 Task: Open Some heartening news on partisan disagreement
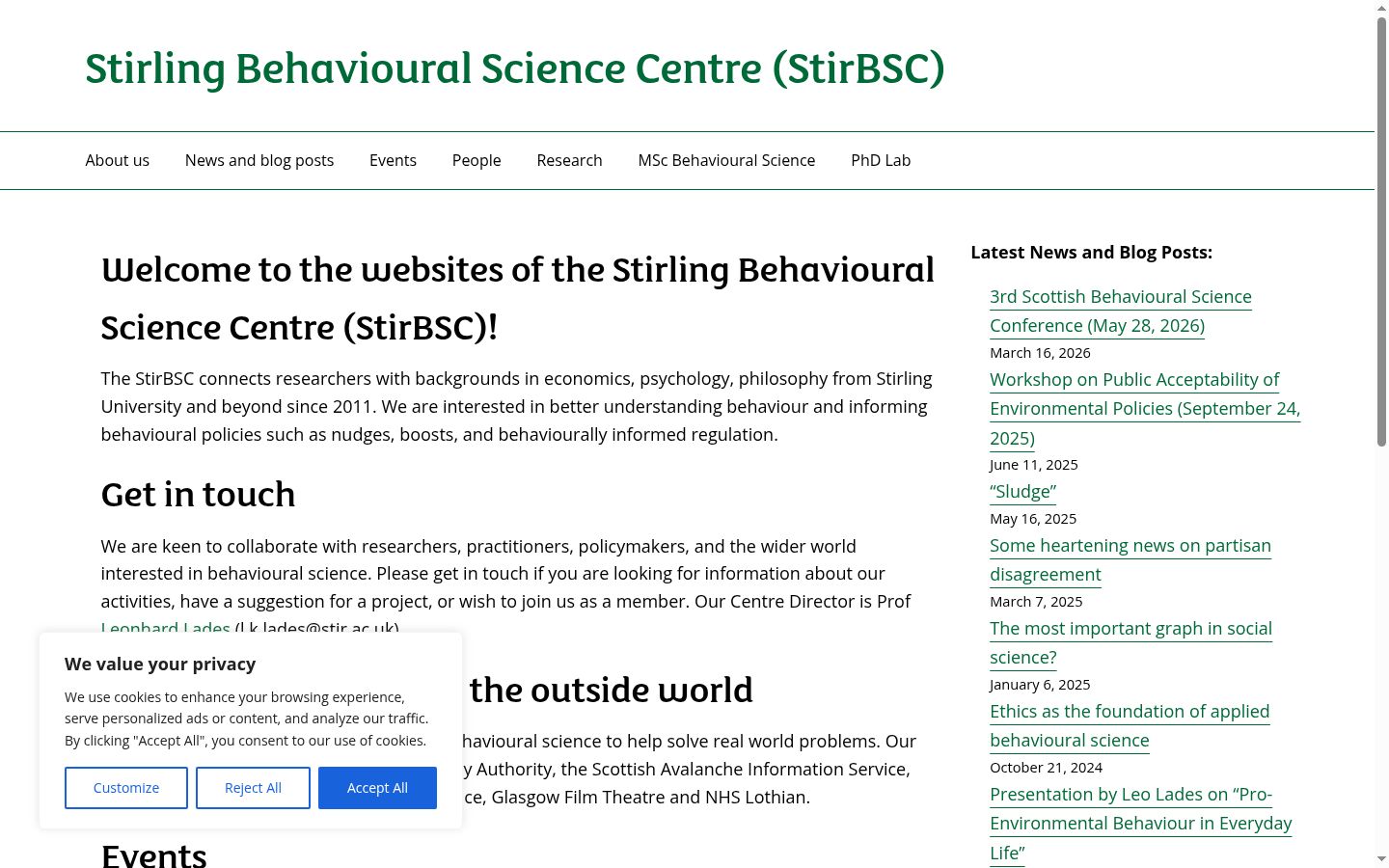click(x=1130, y=559)
